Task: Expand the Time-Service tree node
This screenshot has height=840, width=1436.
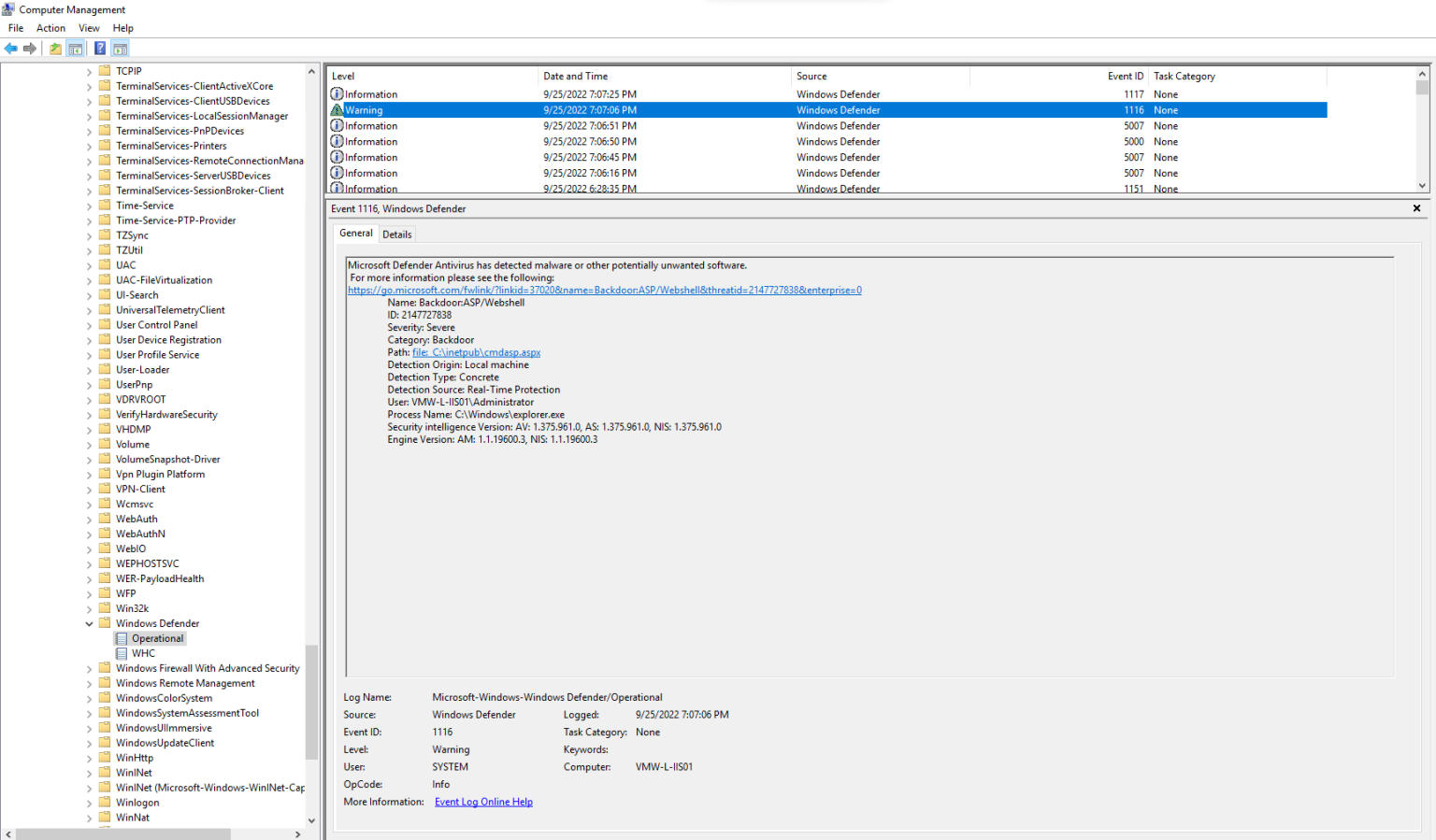Action: point(89,205)
